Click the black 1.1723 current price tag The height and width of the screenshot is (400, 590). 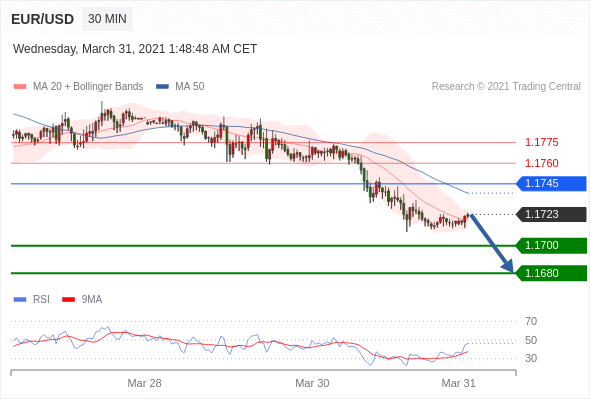pos(551,214)
